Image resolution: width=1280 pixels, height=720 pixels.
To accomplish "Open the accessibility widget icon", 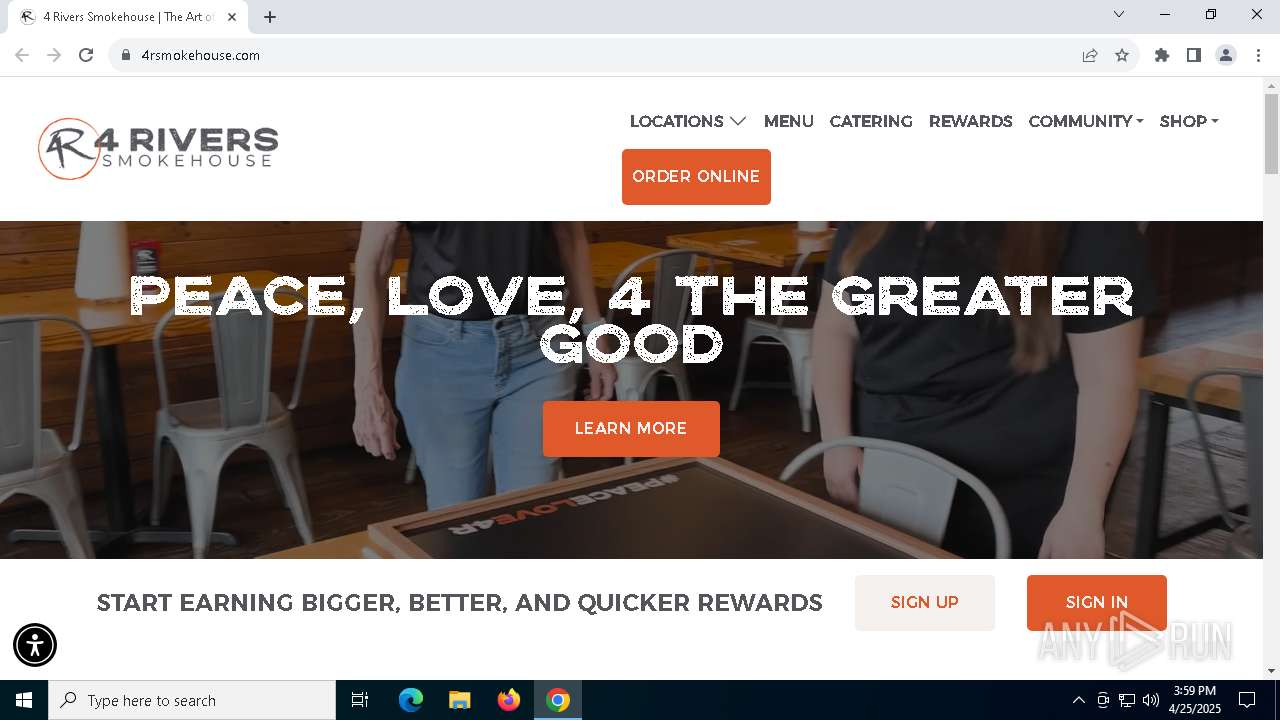I will coord(35,645).
